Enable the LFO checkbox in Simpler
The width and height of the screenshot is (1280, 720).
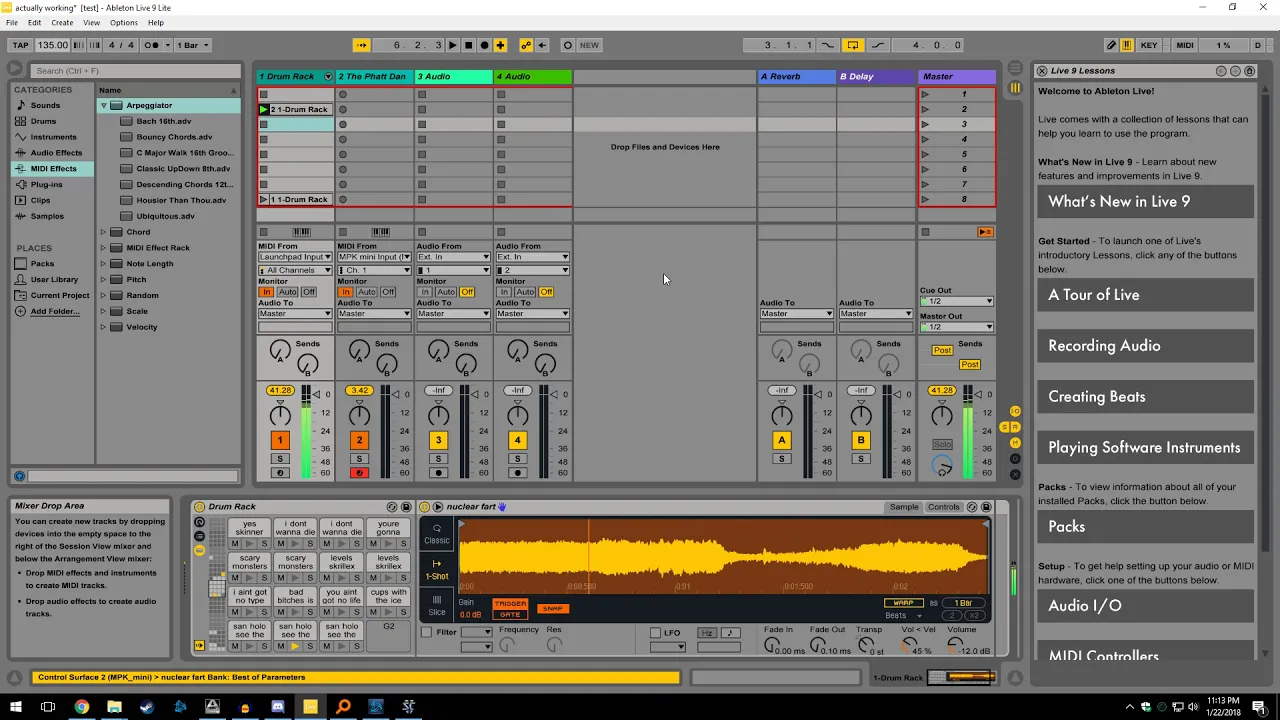(x=655, y=632)
